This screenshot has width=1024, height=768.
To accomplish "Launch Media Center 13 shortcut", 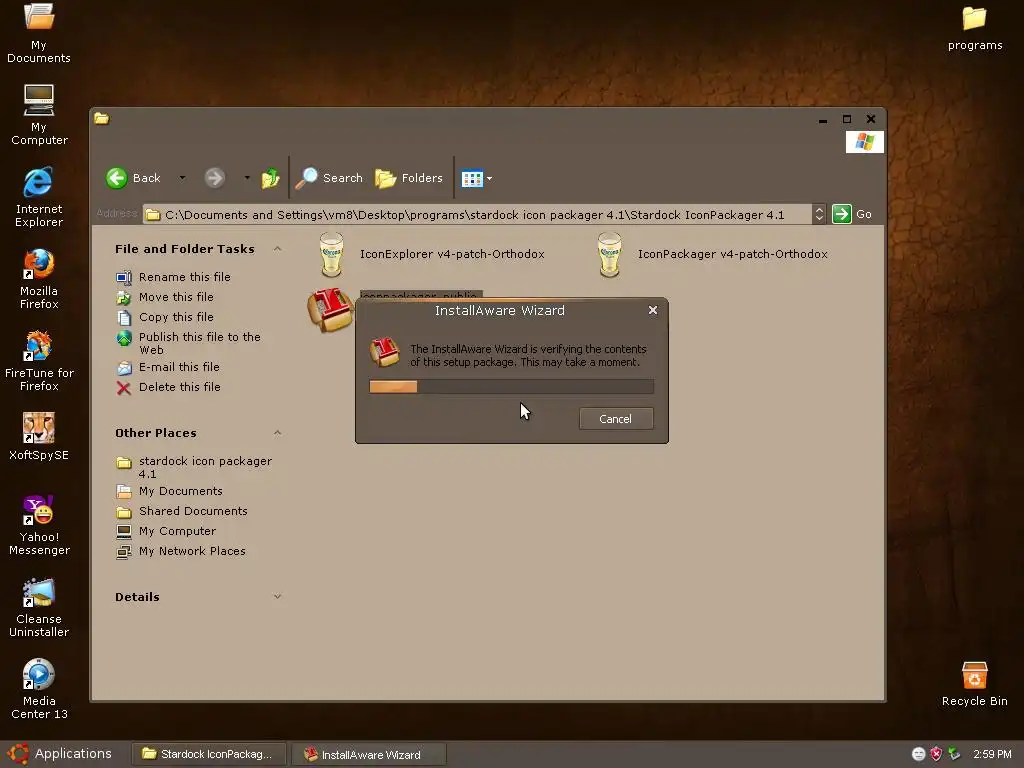I will point(39,689).
